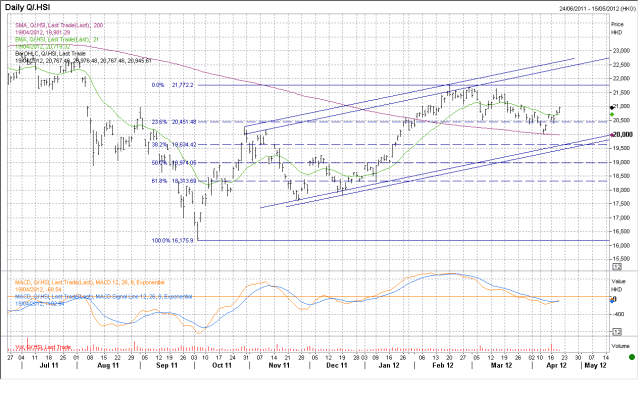Click the 23,000 value on price axis
Screen dimensions: 640x403
(619, 50)
